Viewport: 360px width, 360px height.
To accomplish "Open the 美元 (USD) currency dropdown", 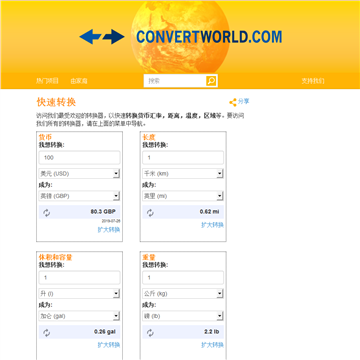I will tap(79, 174).
